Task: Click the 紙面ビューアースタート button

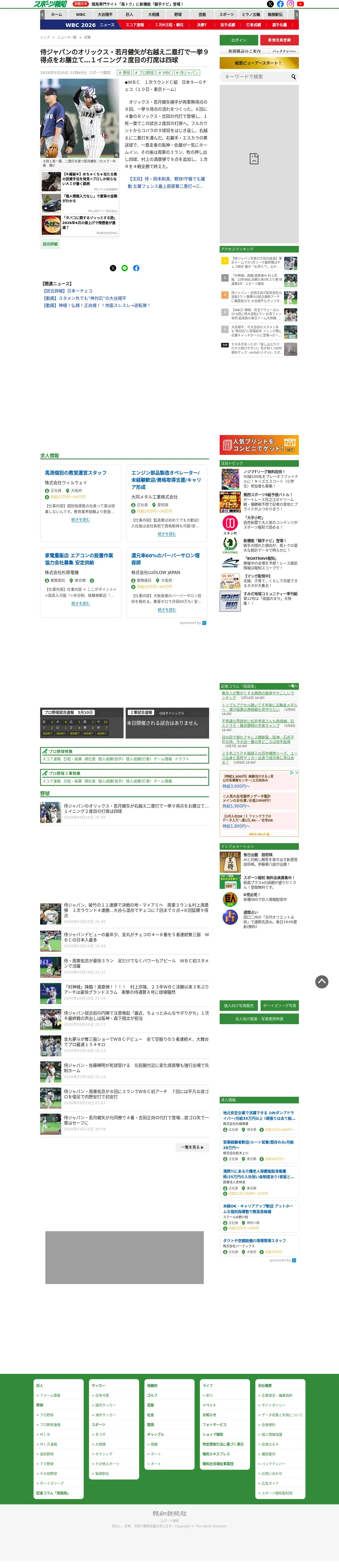Action: point(259,63)
